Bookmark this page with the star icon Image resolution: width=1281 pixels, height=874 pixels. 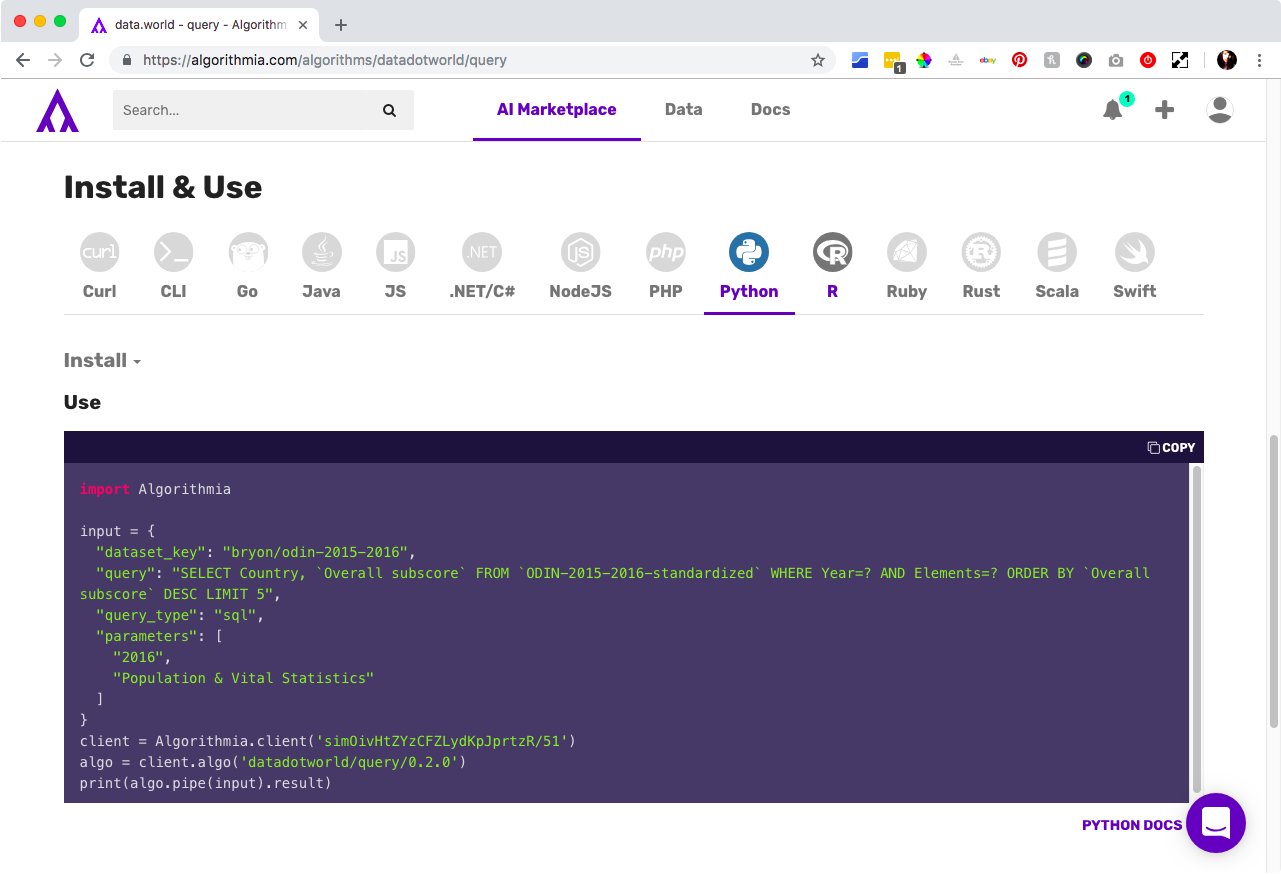[x=818, y=60]
